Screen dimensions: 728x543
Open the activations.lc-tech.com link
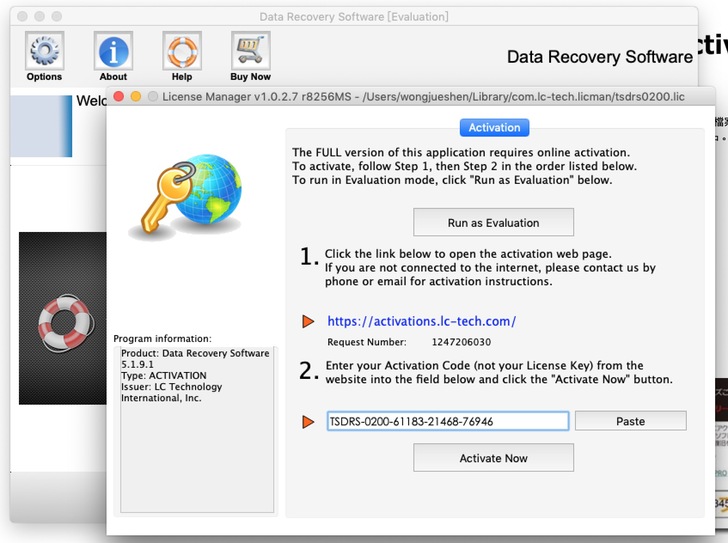click(422, 321)
